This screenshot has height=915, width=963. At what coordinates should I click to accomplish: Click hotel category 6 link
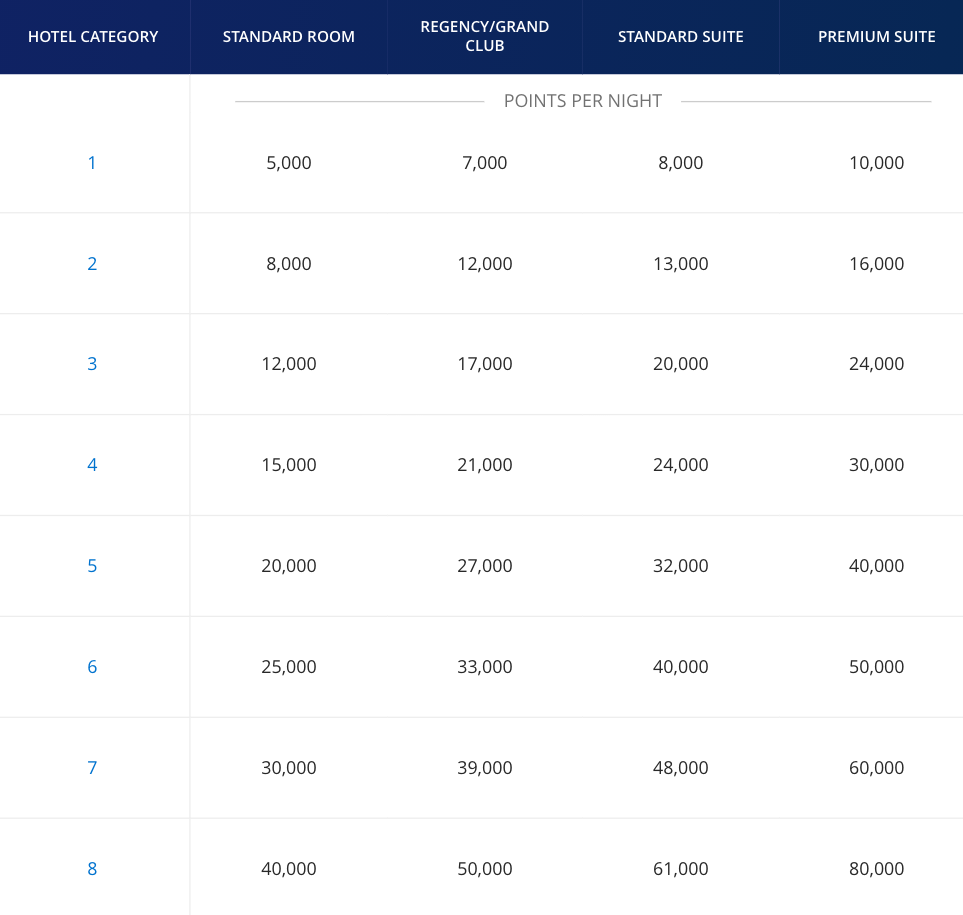click(x=92, y=667)
